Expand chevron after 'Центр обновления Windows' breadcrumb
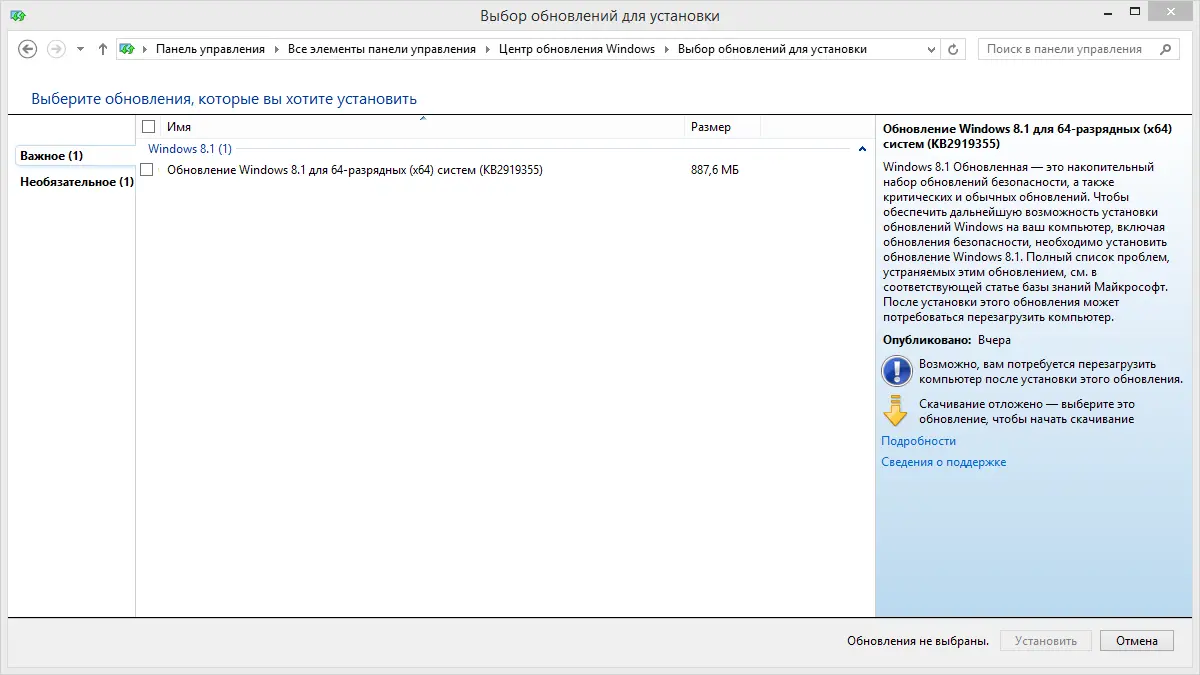The height and width of the screenshot is (675, 1200). click(667, 49)
